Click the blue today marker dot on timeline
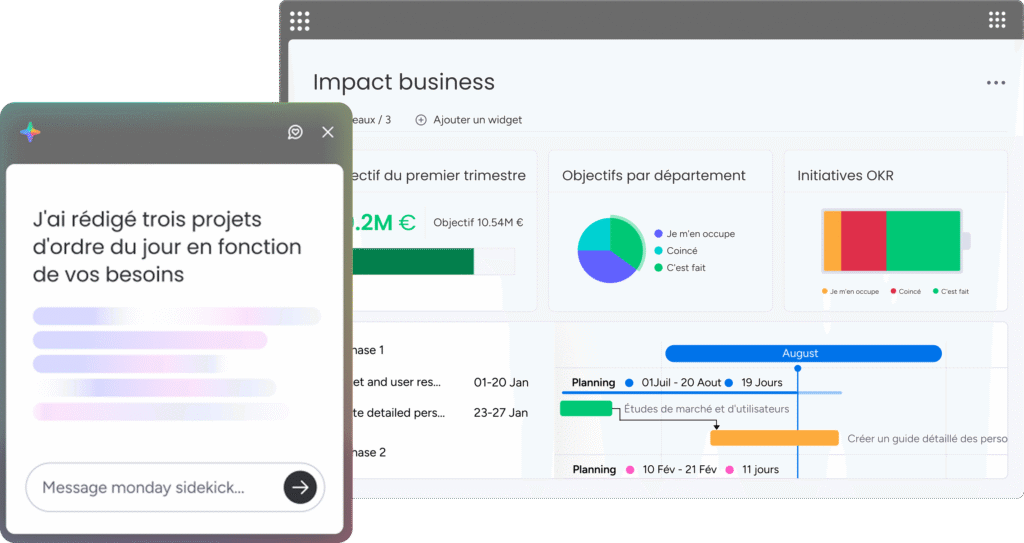 [797, 369]
